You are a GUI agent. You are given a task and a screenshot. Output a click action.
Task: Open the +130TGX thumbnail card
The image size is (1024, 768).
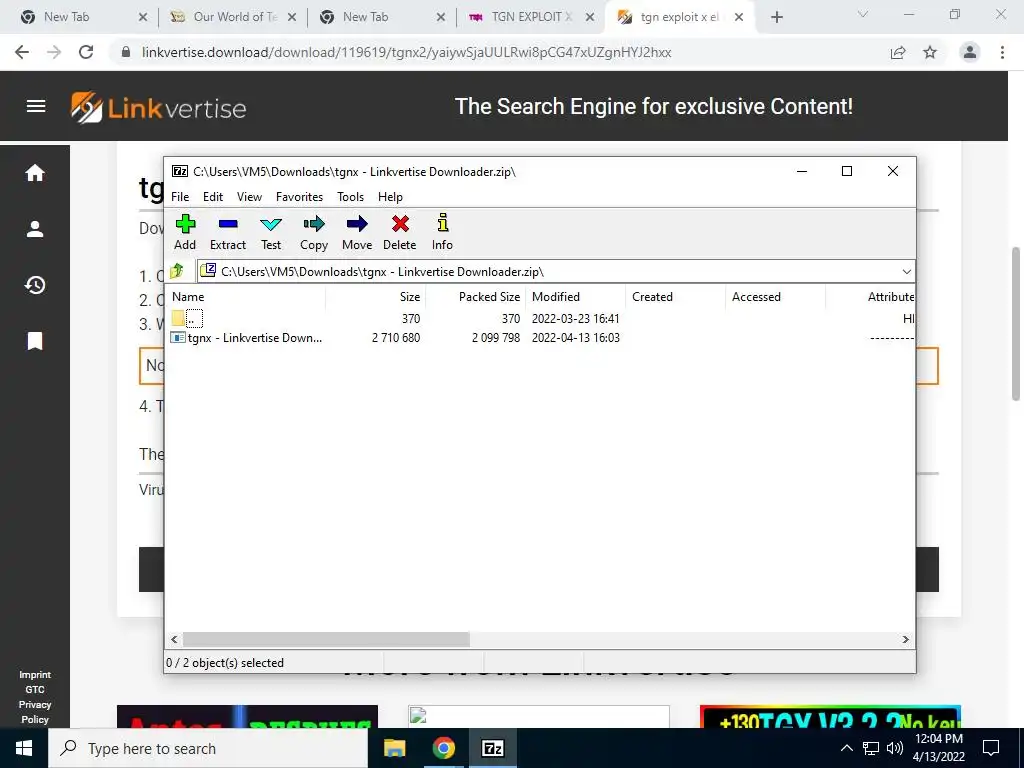click(830, 716)
